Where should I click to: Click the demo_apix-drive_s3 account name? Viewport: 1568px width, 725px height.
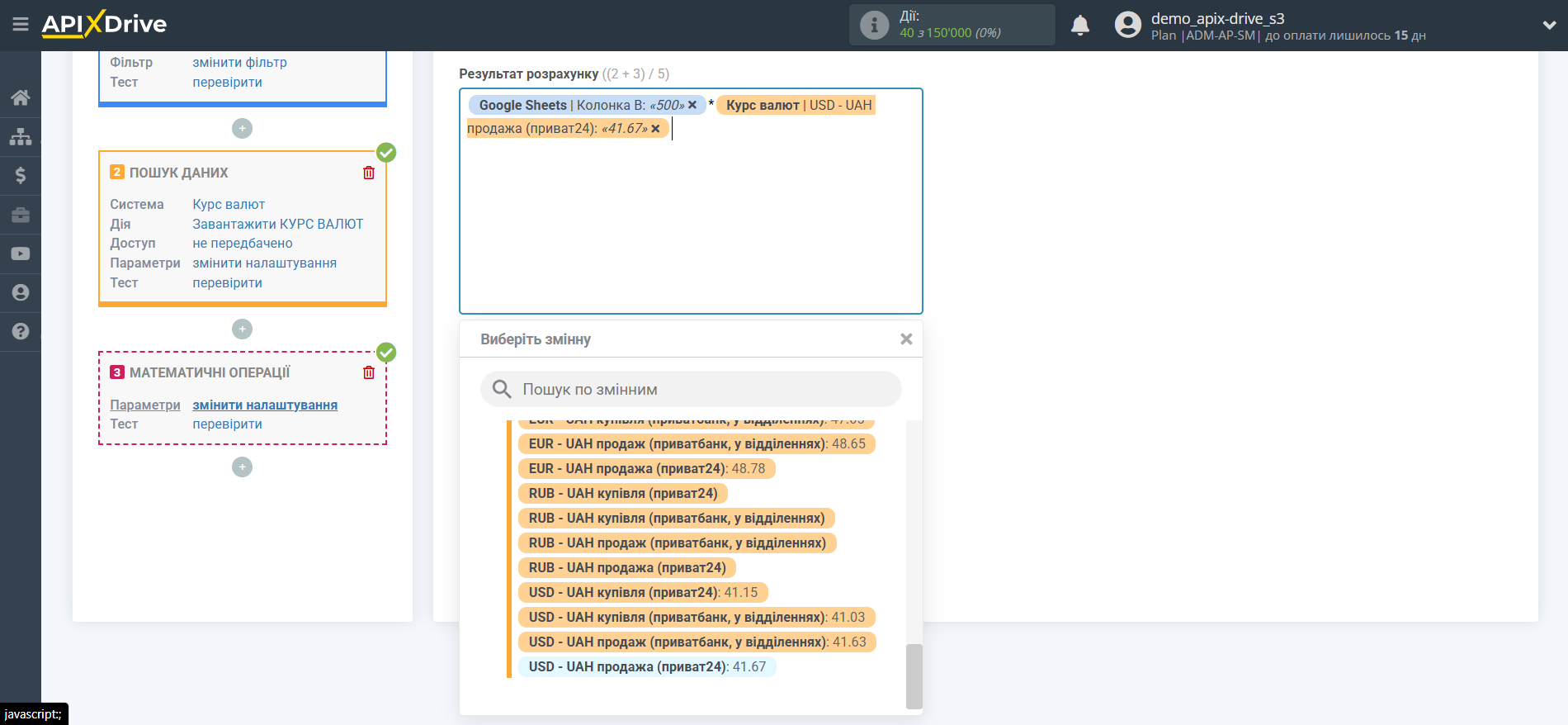(x=1217, y=18)
